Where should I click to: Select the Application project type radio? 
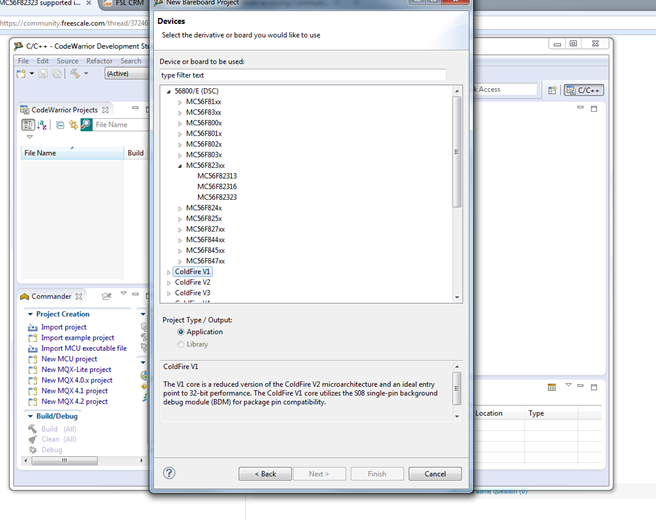pyautogui.click(x=181, y=332)
